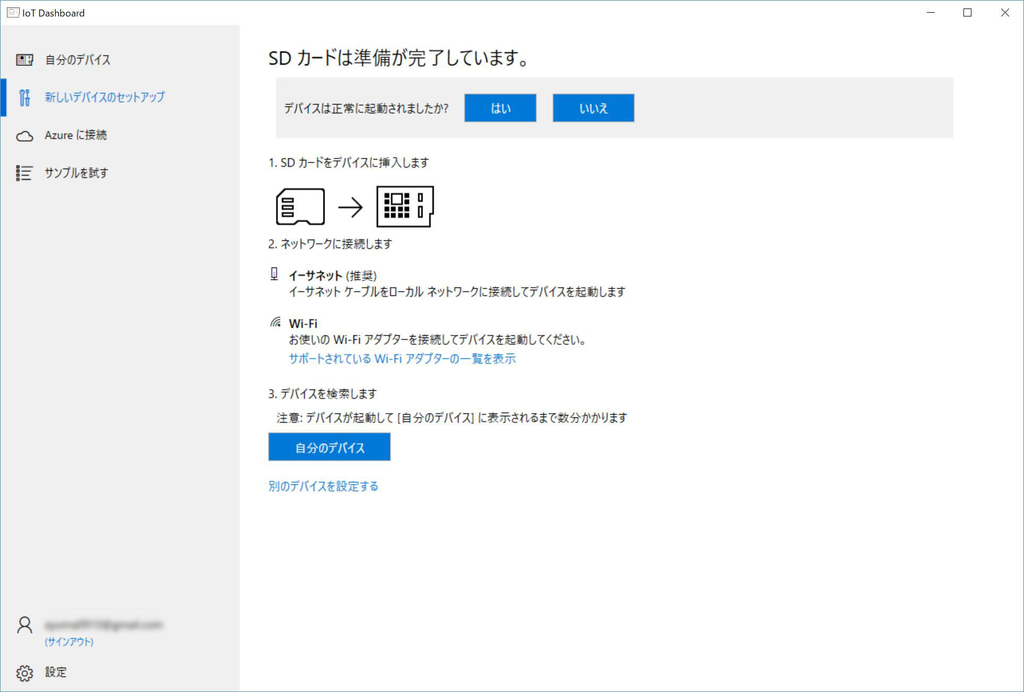1024x692 pixels.
Task: Click the user account avatar icon
Action: (25, 625)
